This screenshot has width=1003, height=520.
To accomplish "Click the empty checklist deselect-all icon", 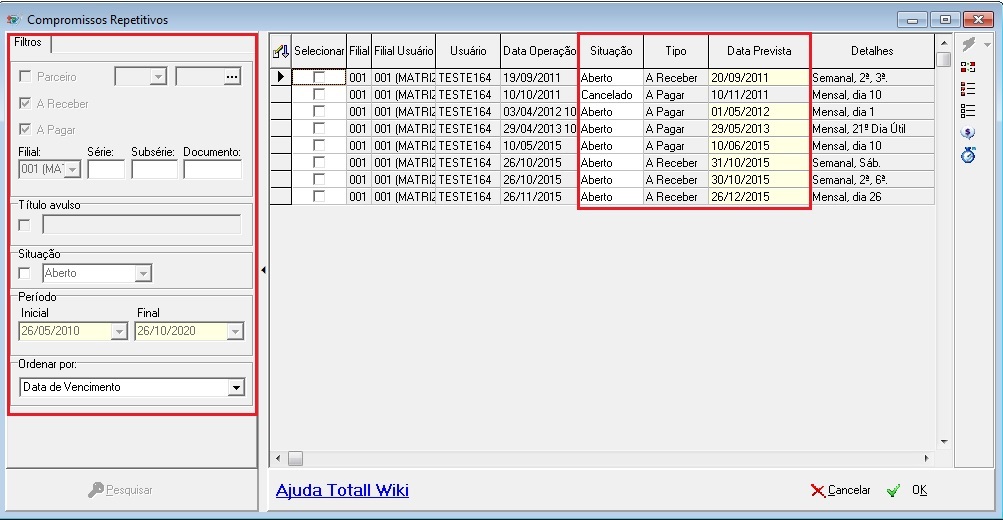I will point(967,111).
